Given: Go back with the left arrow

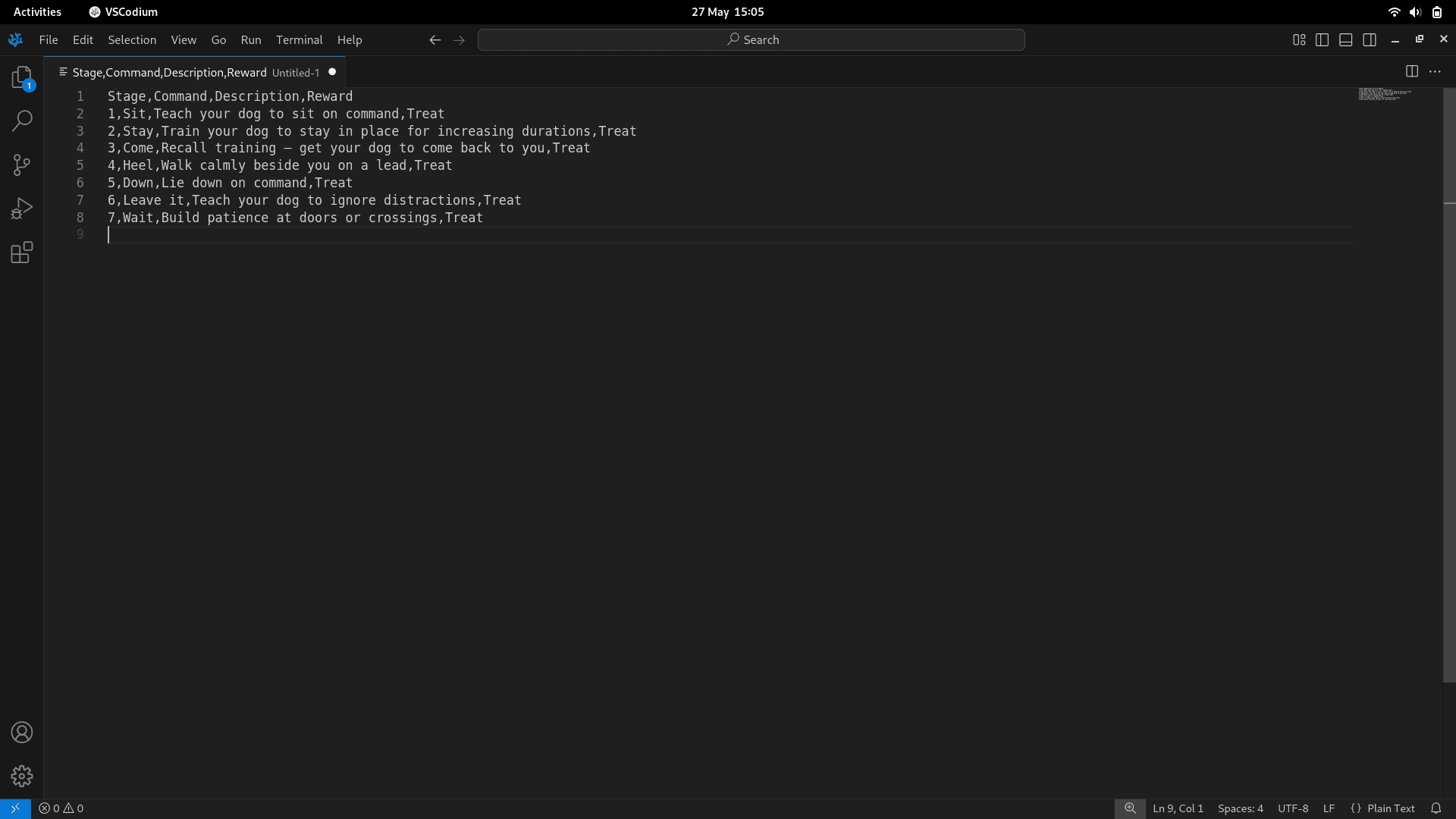Looking at the screenshot, I should [x=435, y=39].
